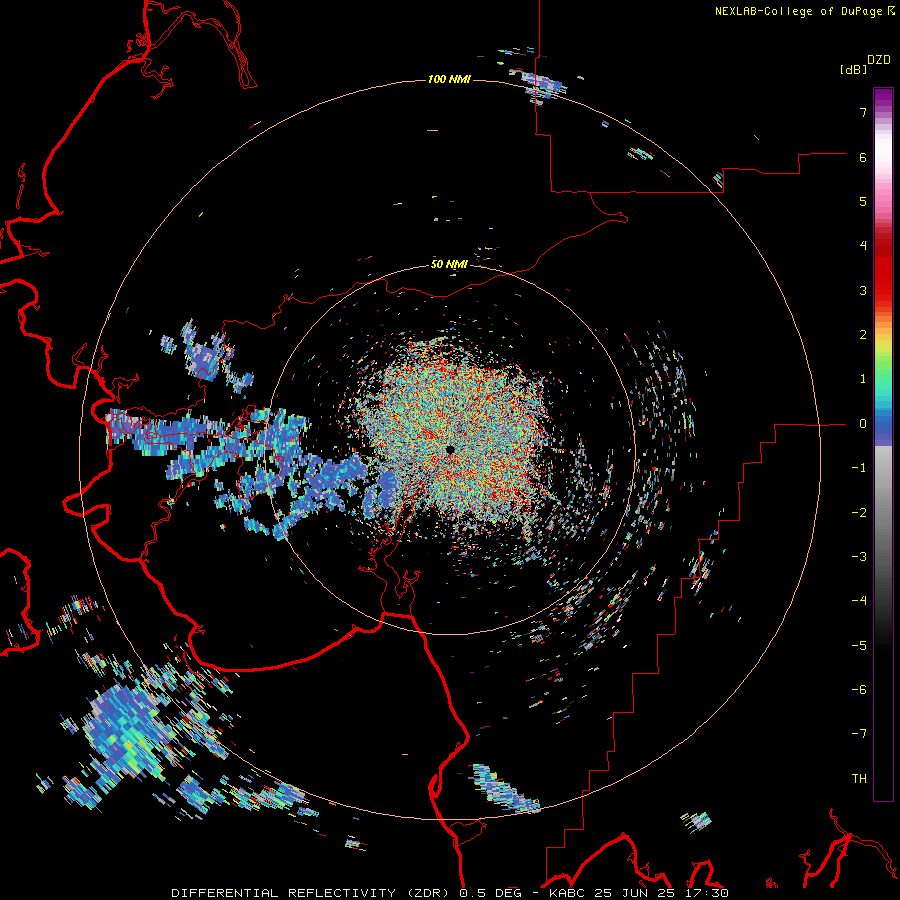
Task: Click the 50 NMI range ring label
Action: pos(449,264)
